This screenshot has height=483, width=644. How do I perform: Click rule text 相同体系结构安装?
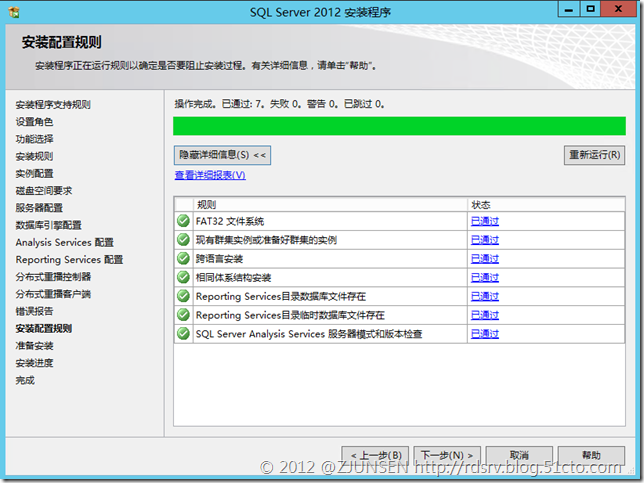233,278
